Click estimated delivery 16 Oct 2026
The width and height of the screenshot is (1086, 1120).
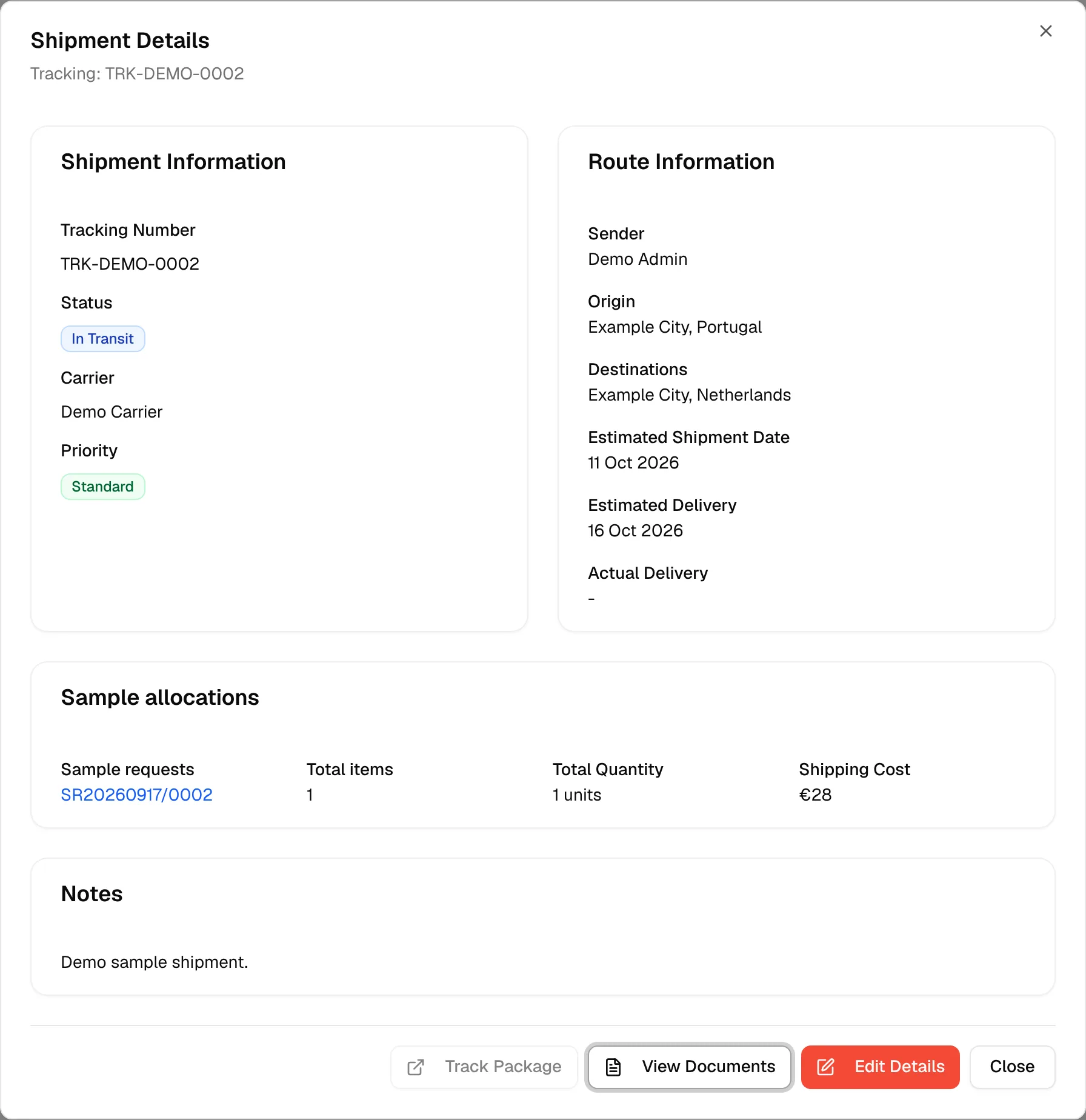pos(636,530)
